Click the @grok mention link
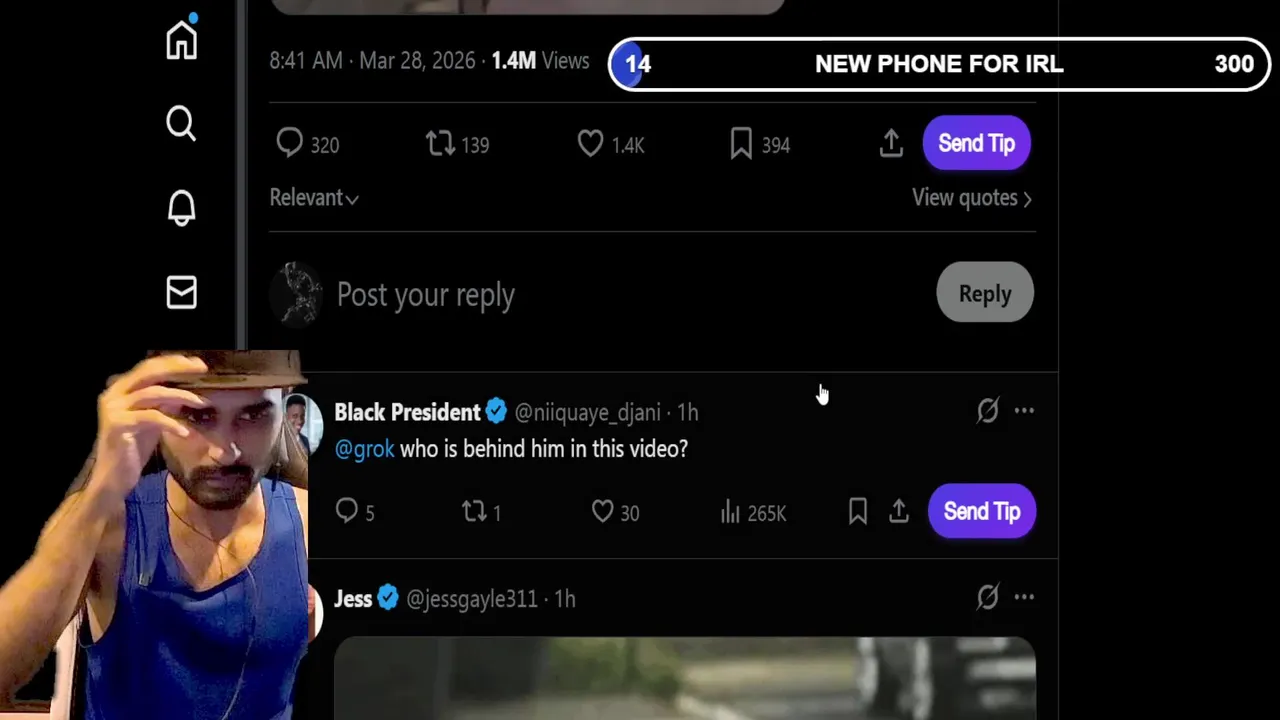 364,449
